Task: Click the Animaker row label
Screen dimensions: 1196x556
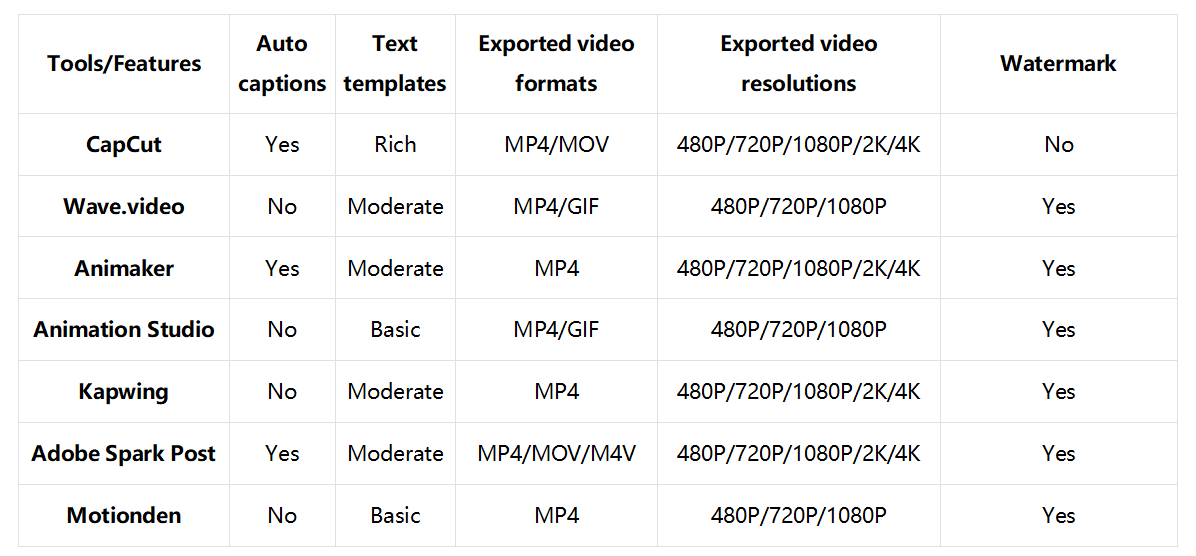Action: [x=124, y=269]
